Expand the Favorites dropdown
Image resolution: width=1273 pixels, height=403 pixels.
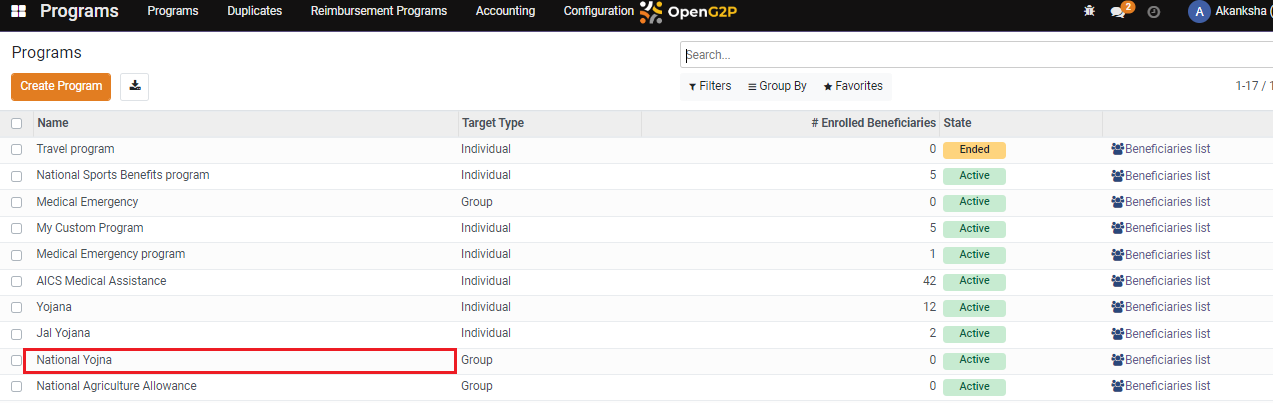[853, 87]
